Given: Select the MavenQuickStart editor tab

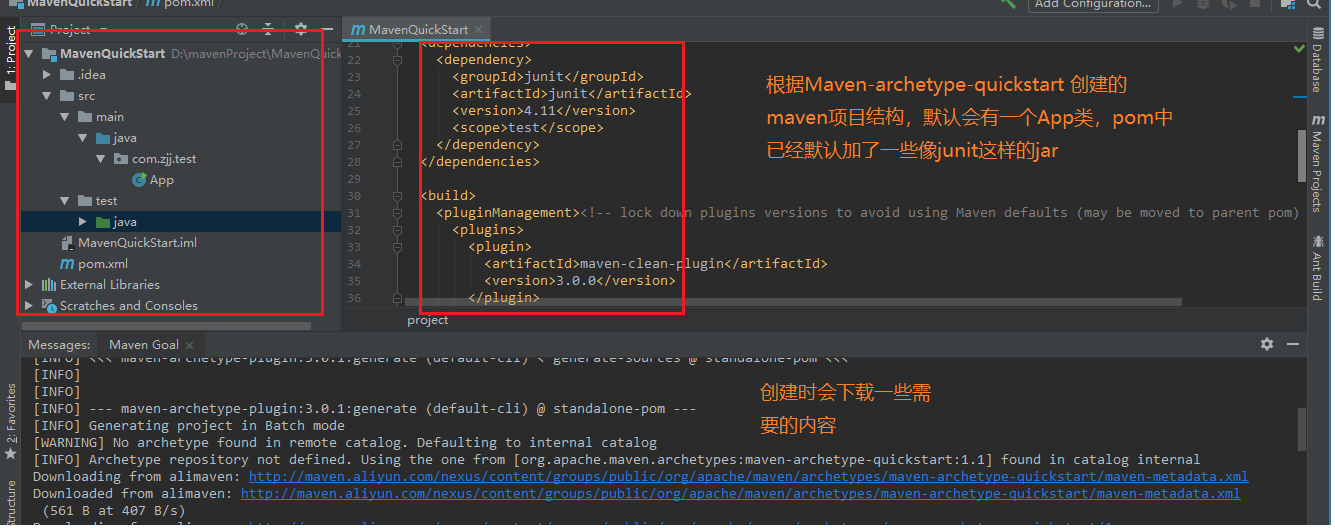Looking at the screenshot, I should click(x=417, y=30).
